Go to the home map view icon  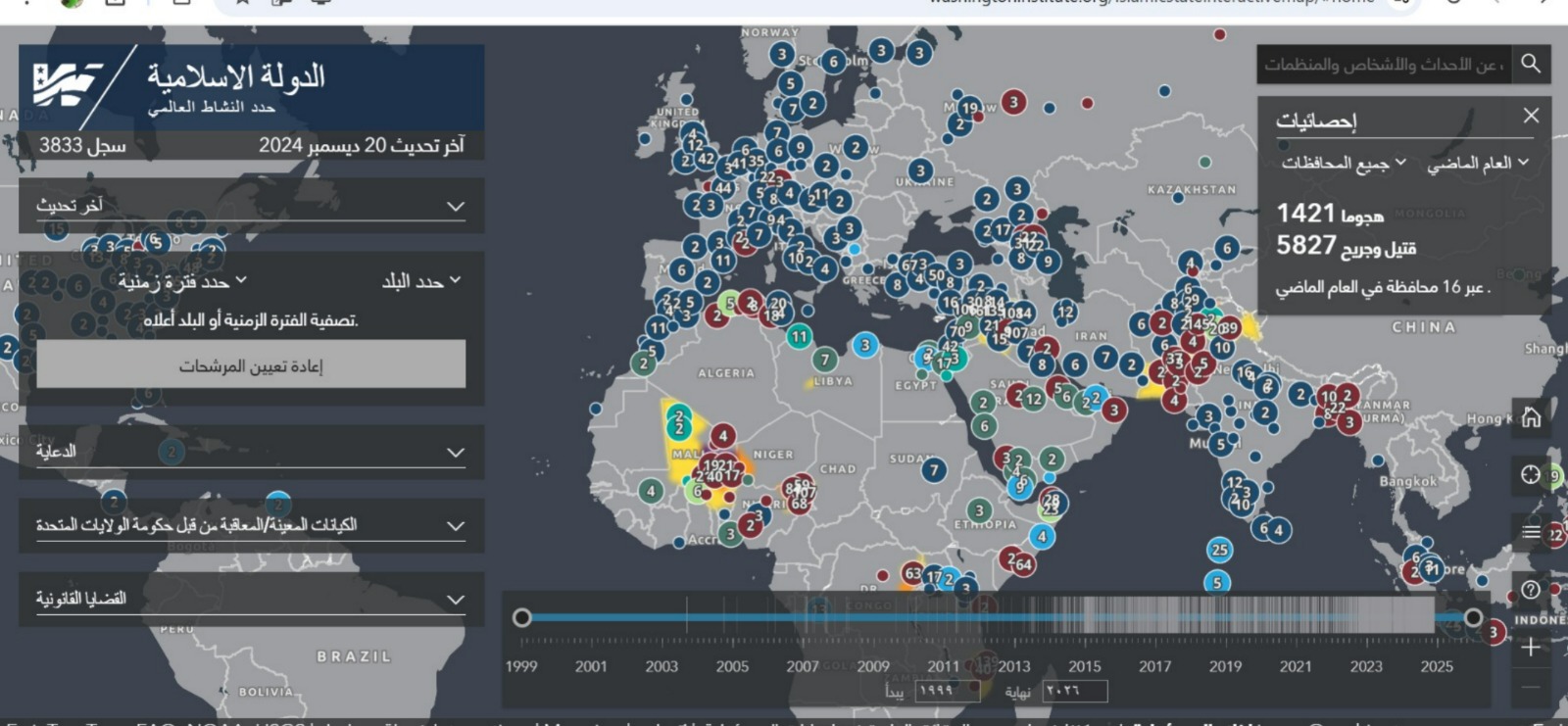tap(1531, 417)
